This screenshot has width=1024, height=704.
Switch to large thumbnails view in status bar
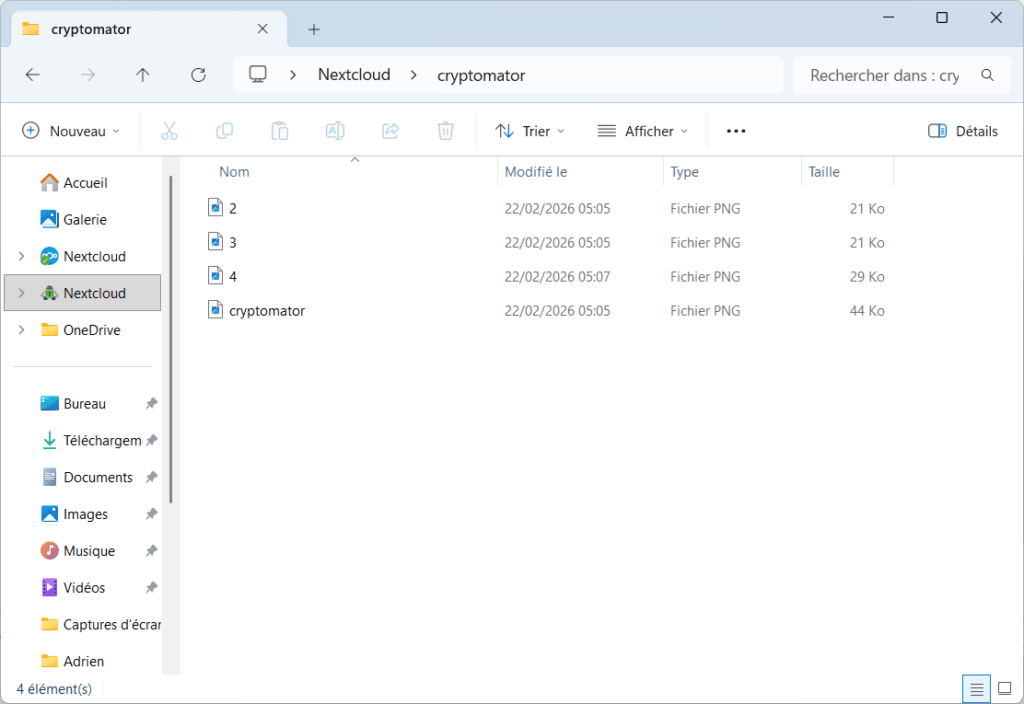tap(1003, 688)
